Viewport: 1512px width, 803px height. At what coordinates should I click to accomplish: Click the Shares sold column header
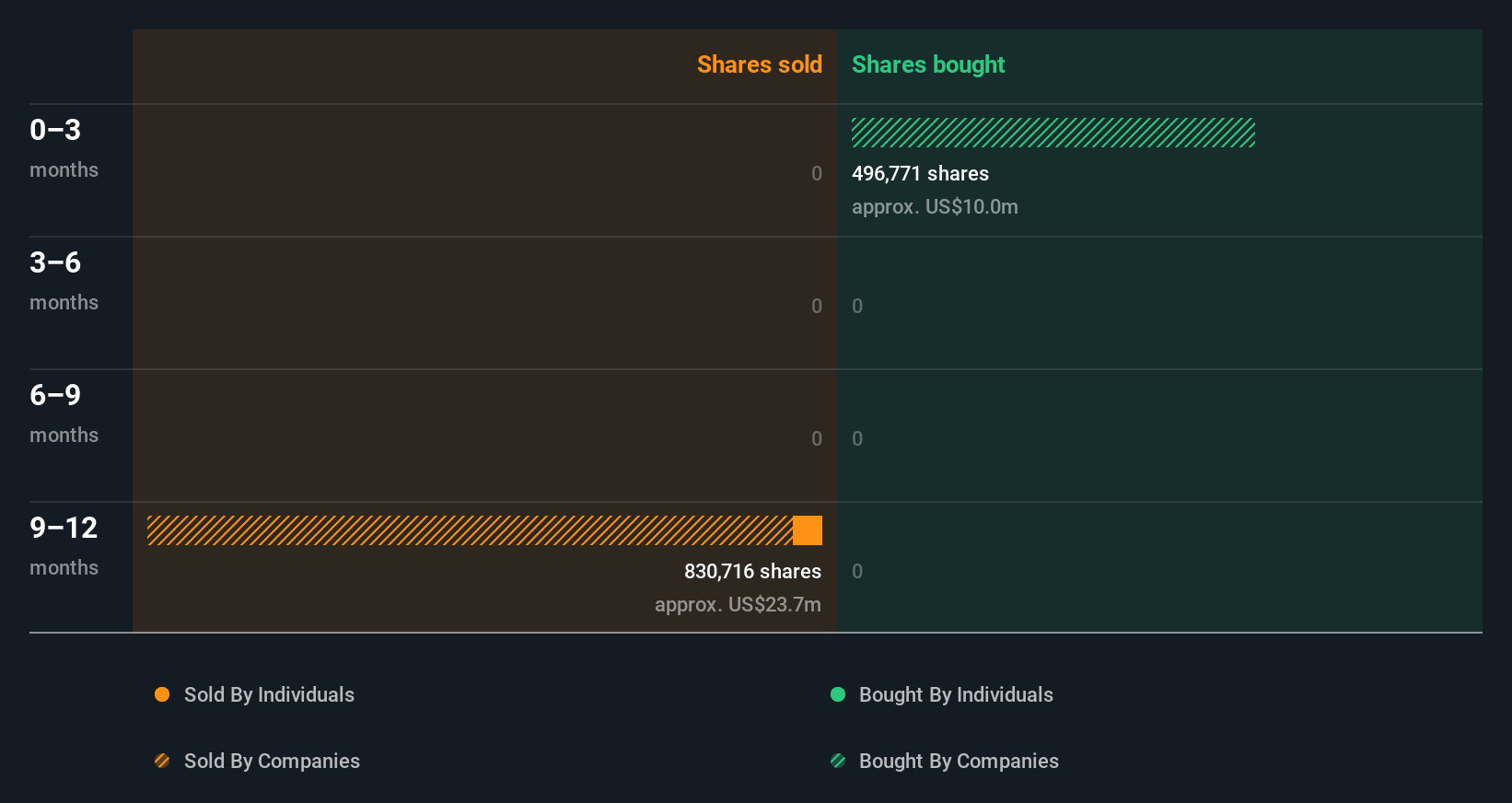coord(760,64)
